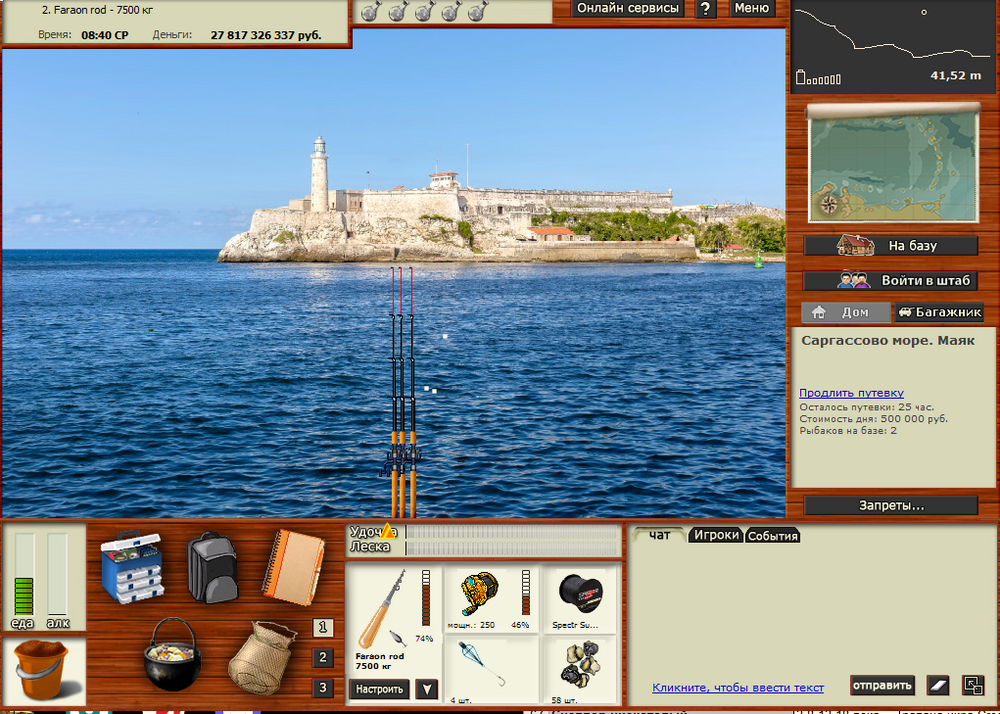Open the Меню dropdown

[752, 8]
